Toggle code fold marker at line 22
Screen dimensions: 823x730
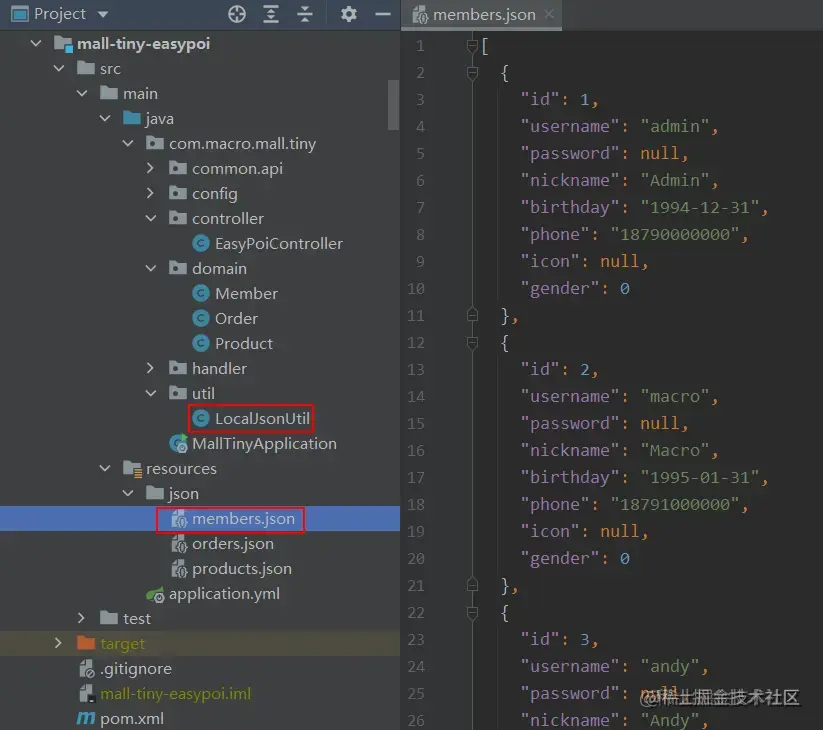tap(472, 613)
